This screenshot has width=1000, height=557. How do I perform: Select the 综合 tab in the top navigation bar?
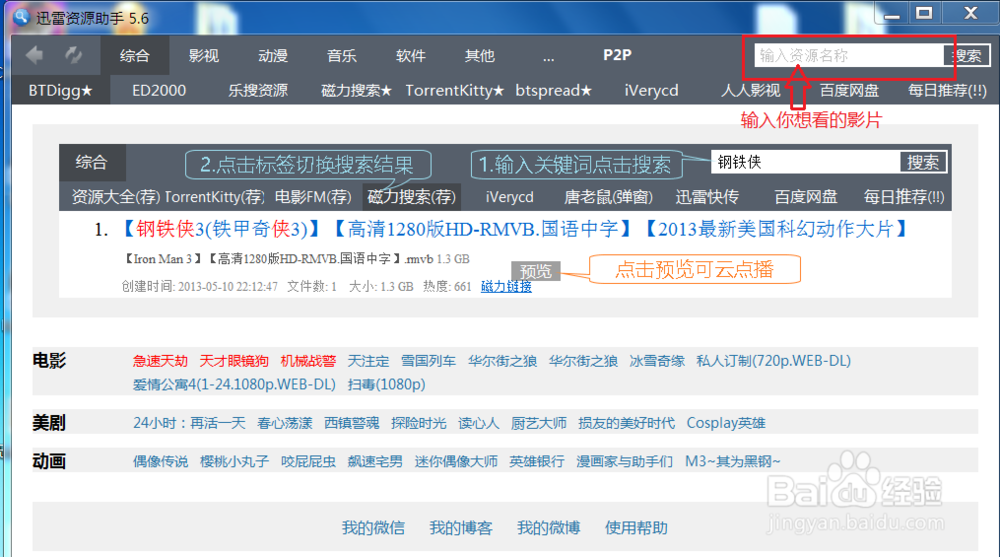tap(135, 56)
